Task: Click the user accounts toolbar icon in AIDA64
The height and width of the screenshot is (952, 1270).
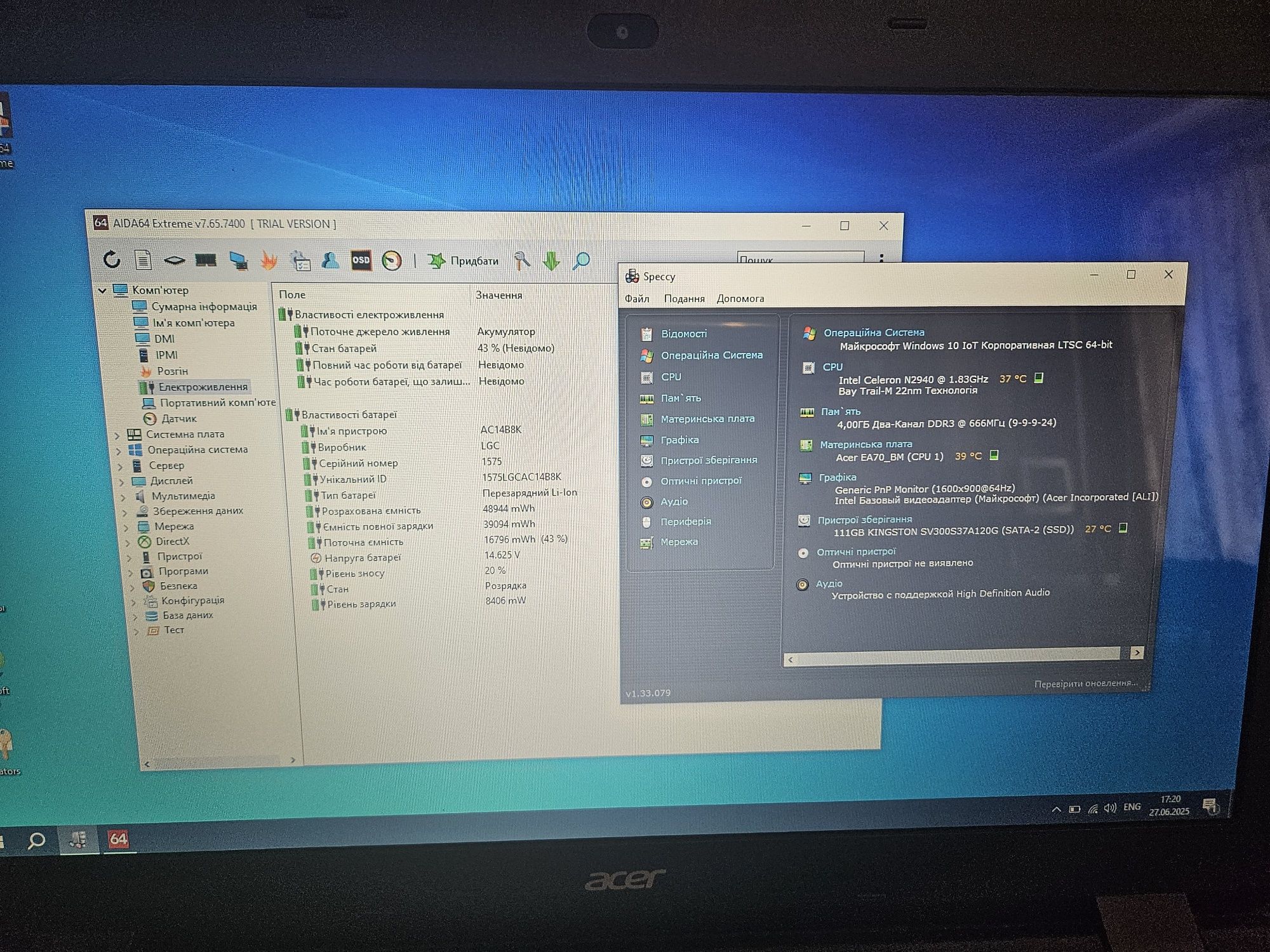Action: 330,260
